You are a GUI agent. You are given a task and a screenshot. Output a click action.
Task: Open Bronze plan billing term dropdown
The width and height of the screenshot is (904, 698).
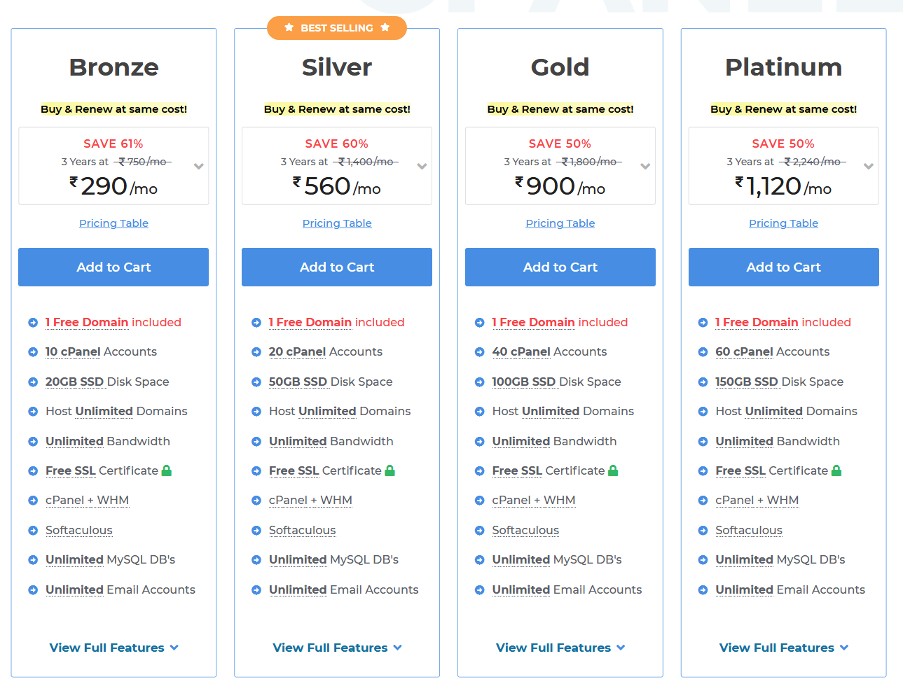point(199,167)
